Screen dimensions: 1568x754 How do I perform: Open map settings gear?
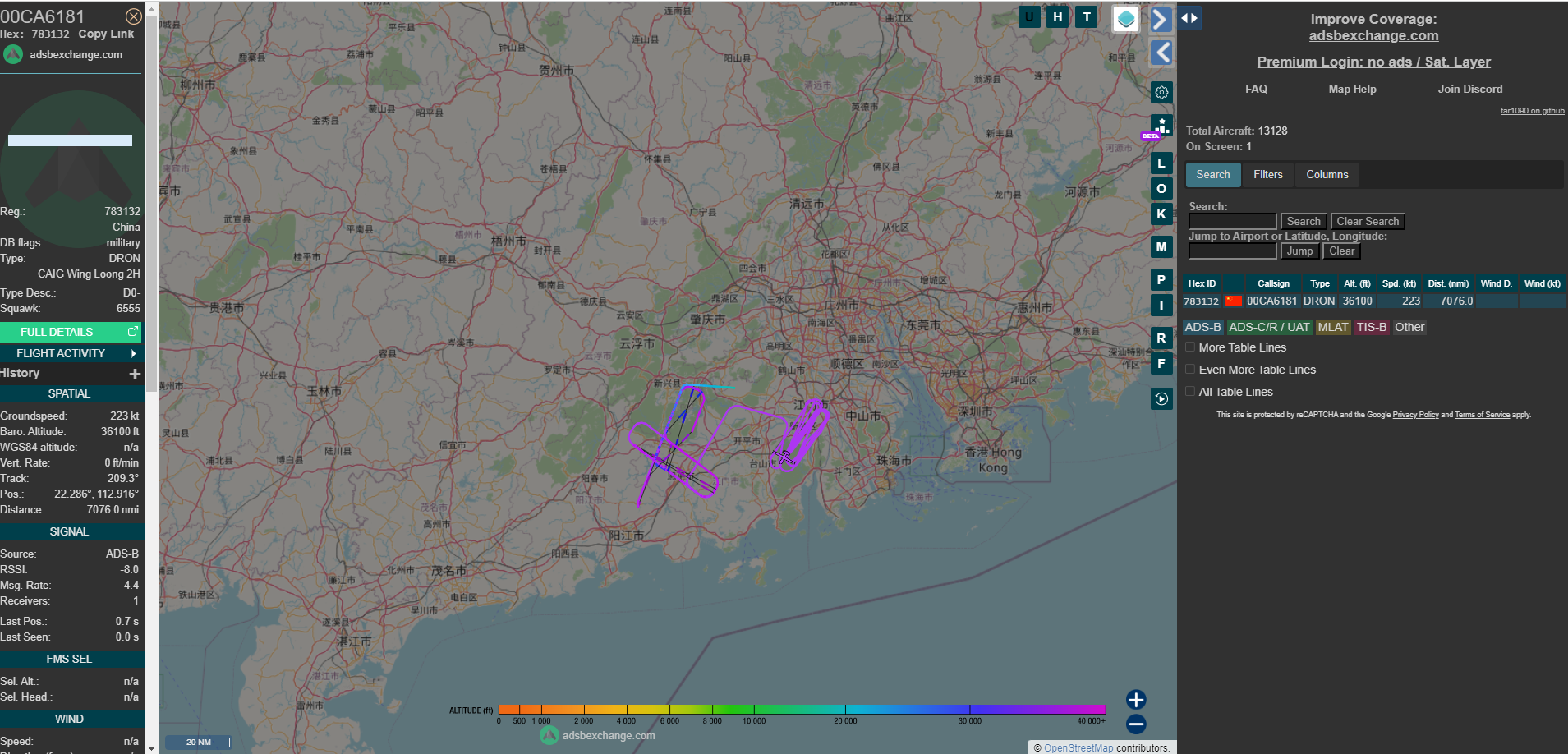[1161, 93]
